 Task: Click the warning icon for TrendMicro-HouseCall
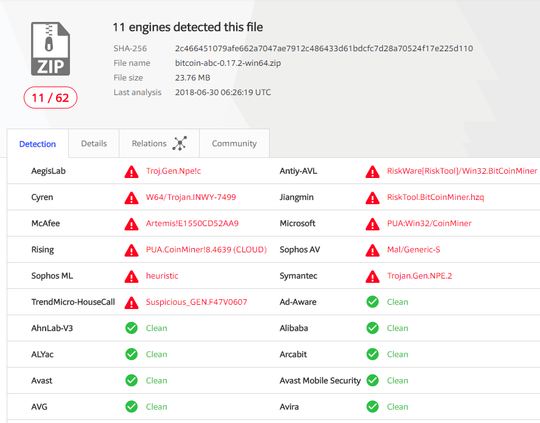(x=132, y=302)
